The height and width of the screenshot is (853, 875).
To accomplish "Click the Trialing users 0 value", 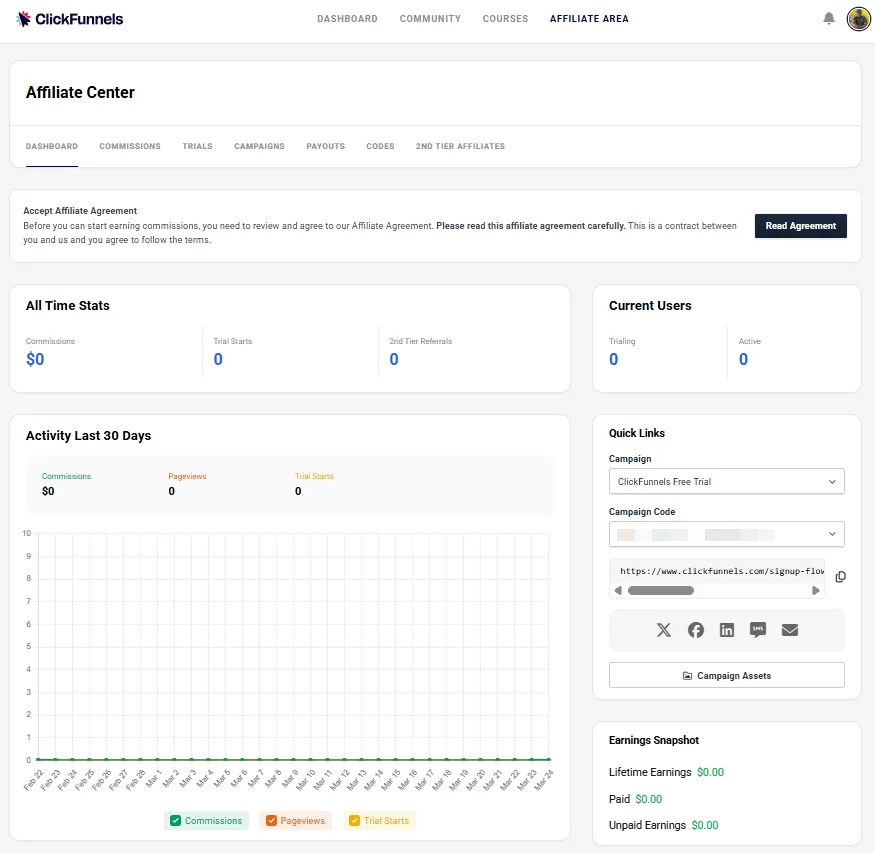I will (614, 359).
